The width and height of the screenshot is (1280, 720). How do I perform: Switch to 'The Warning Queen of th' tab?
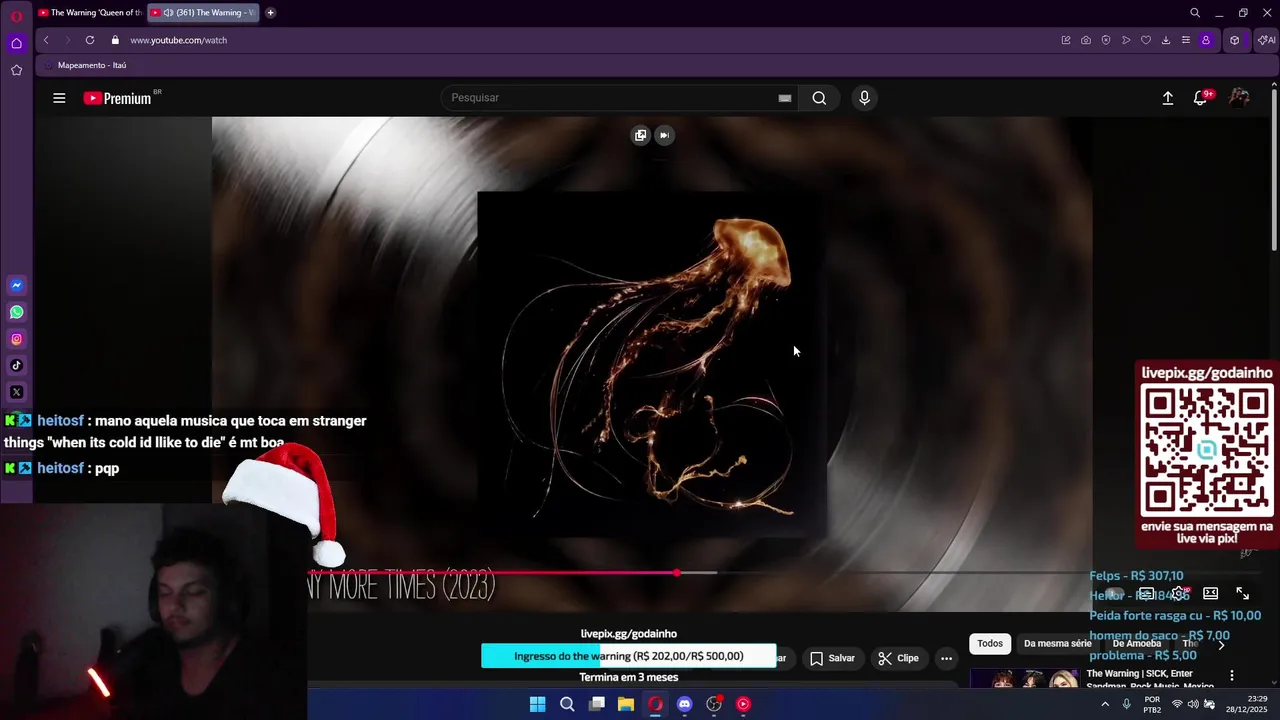(x=89, y=13)
